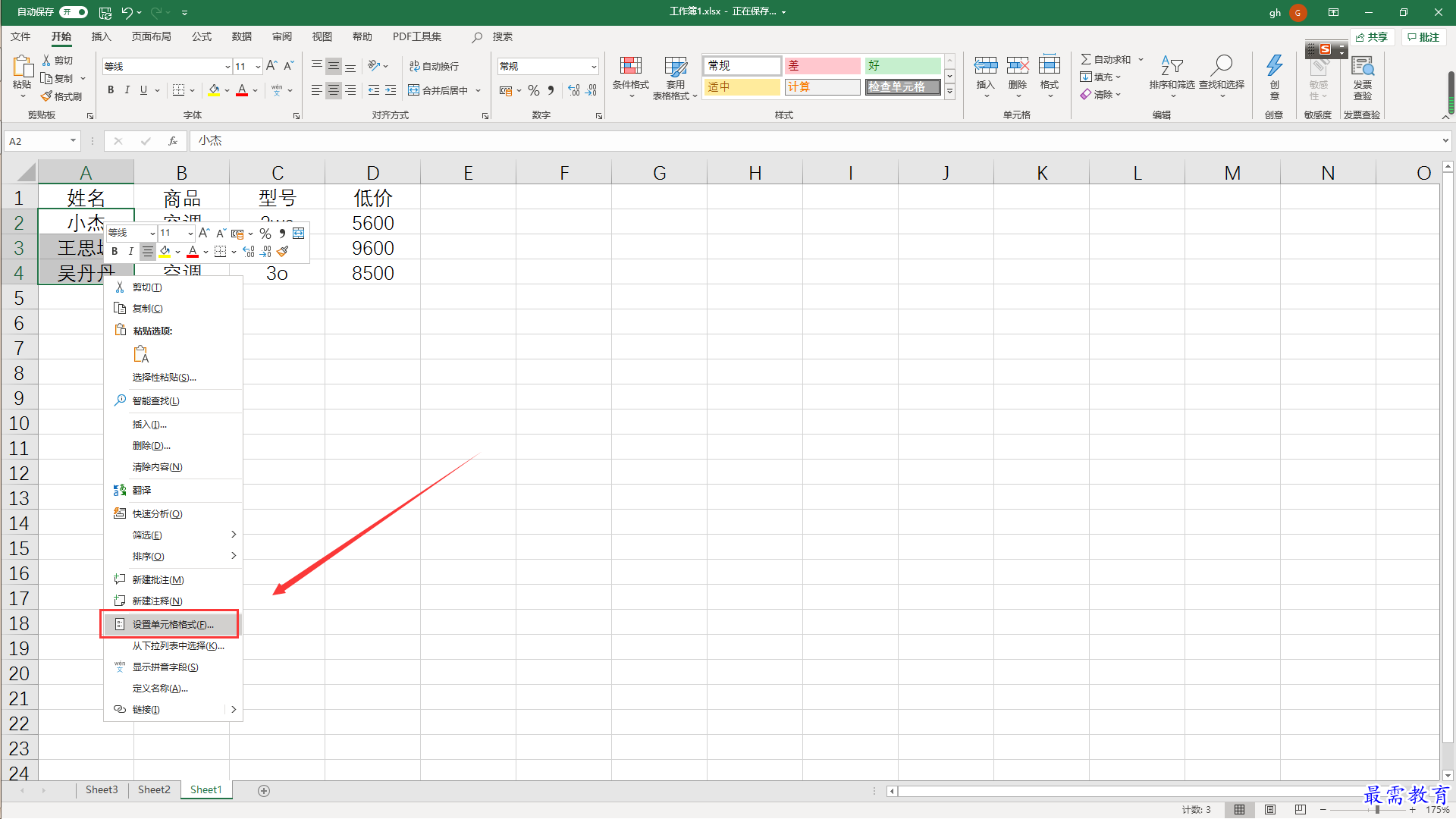
Task: Click the Format Painter button
Action: pos(61,96)
